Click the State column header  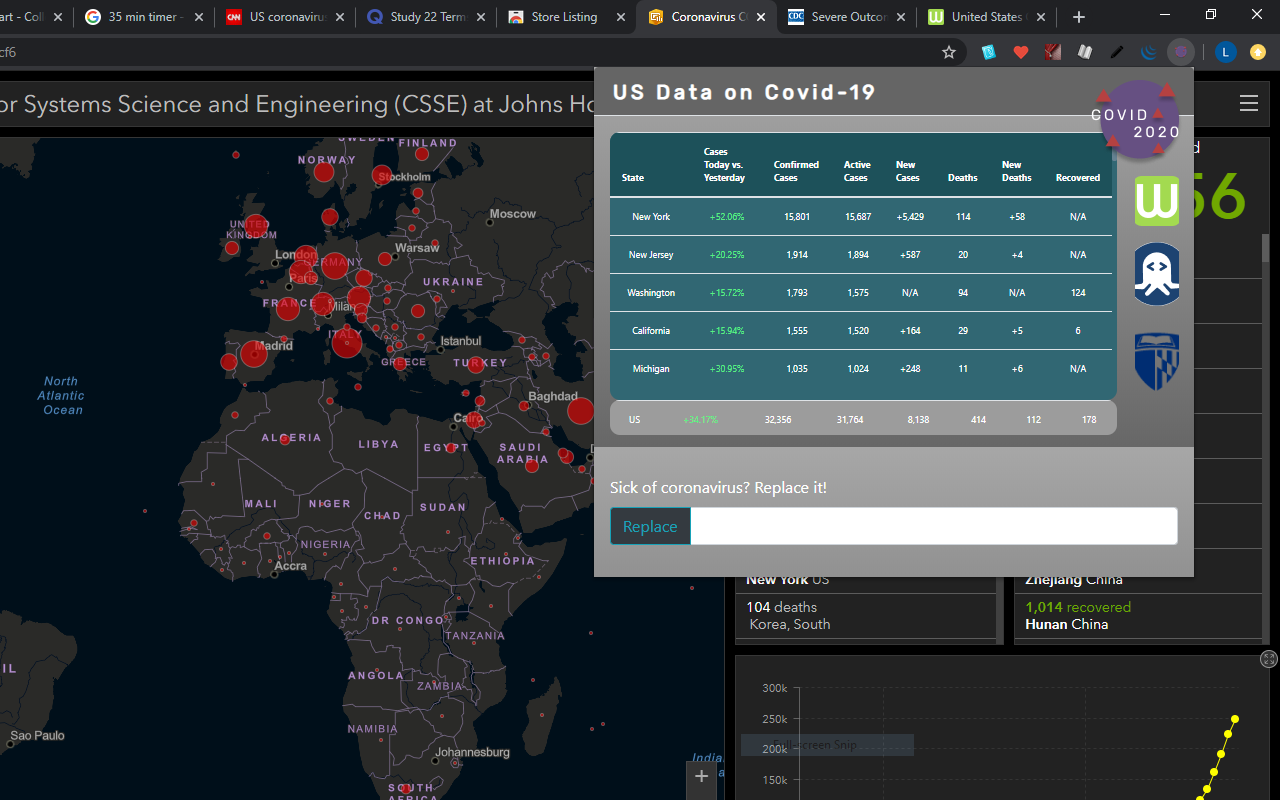click(x=633, y=178)
